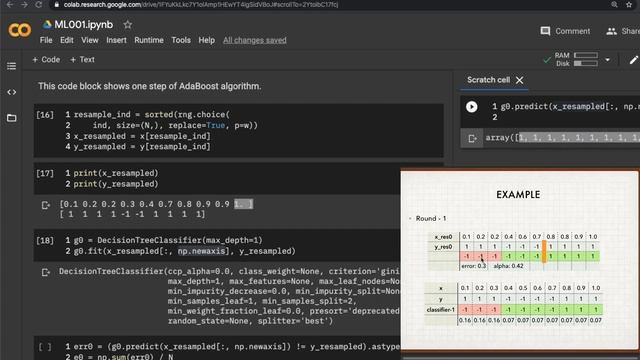Star the ML001.ipynb notebook
This screenshot has height=360, width=640.
[127, 24]
